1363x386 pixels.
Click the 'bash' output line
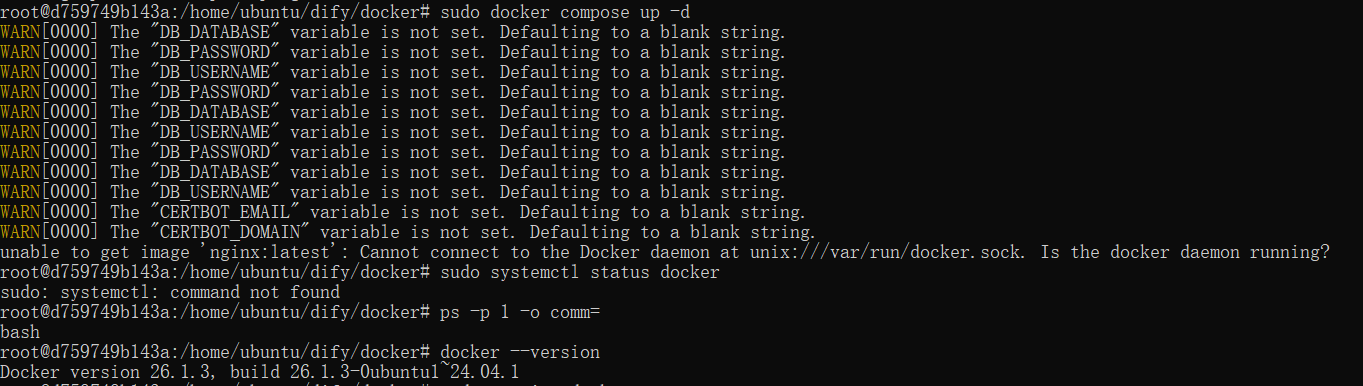click(20, 332)
